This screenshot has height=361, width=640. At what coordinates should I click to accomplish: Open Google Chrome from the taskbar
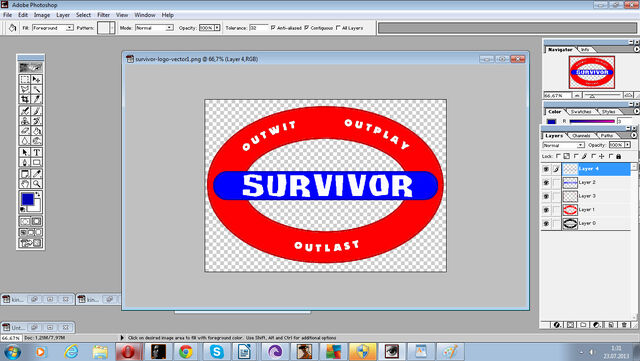[186, 352]
